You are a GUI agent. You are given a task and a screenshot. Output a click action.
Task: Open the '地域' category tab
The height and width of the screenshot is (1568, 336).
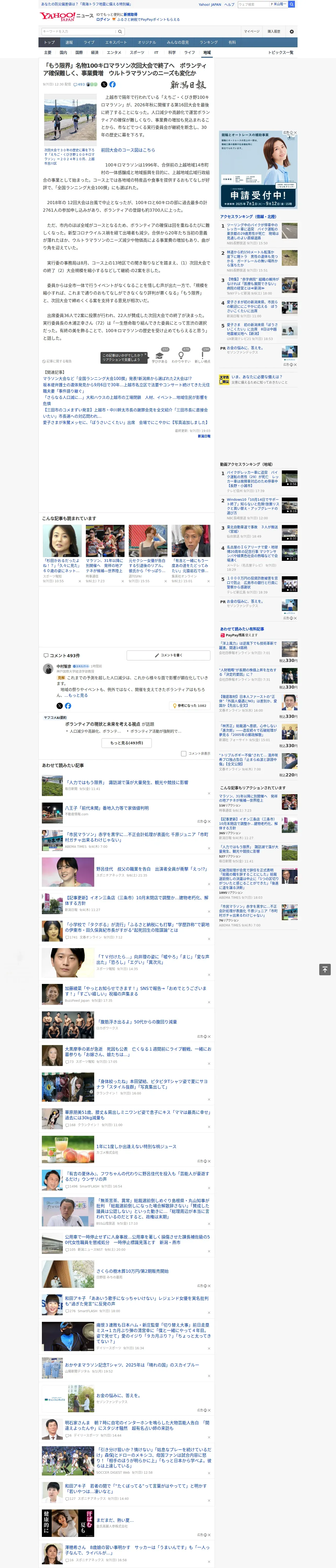pos(207,52)
